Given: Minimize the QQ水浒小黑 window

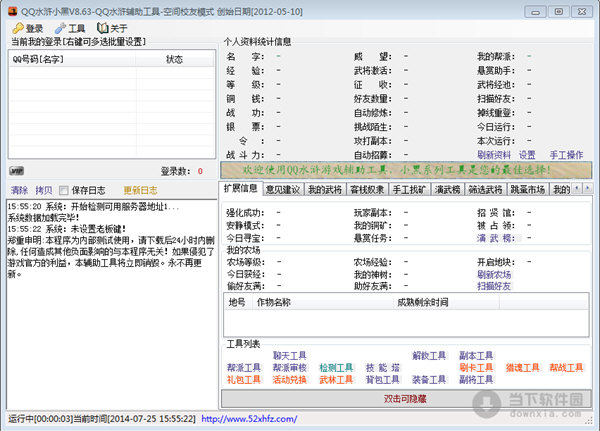Looking at the screenshot, I should (x=535, y=12).
